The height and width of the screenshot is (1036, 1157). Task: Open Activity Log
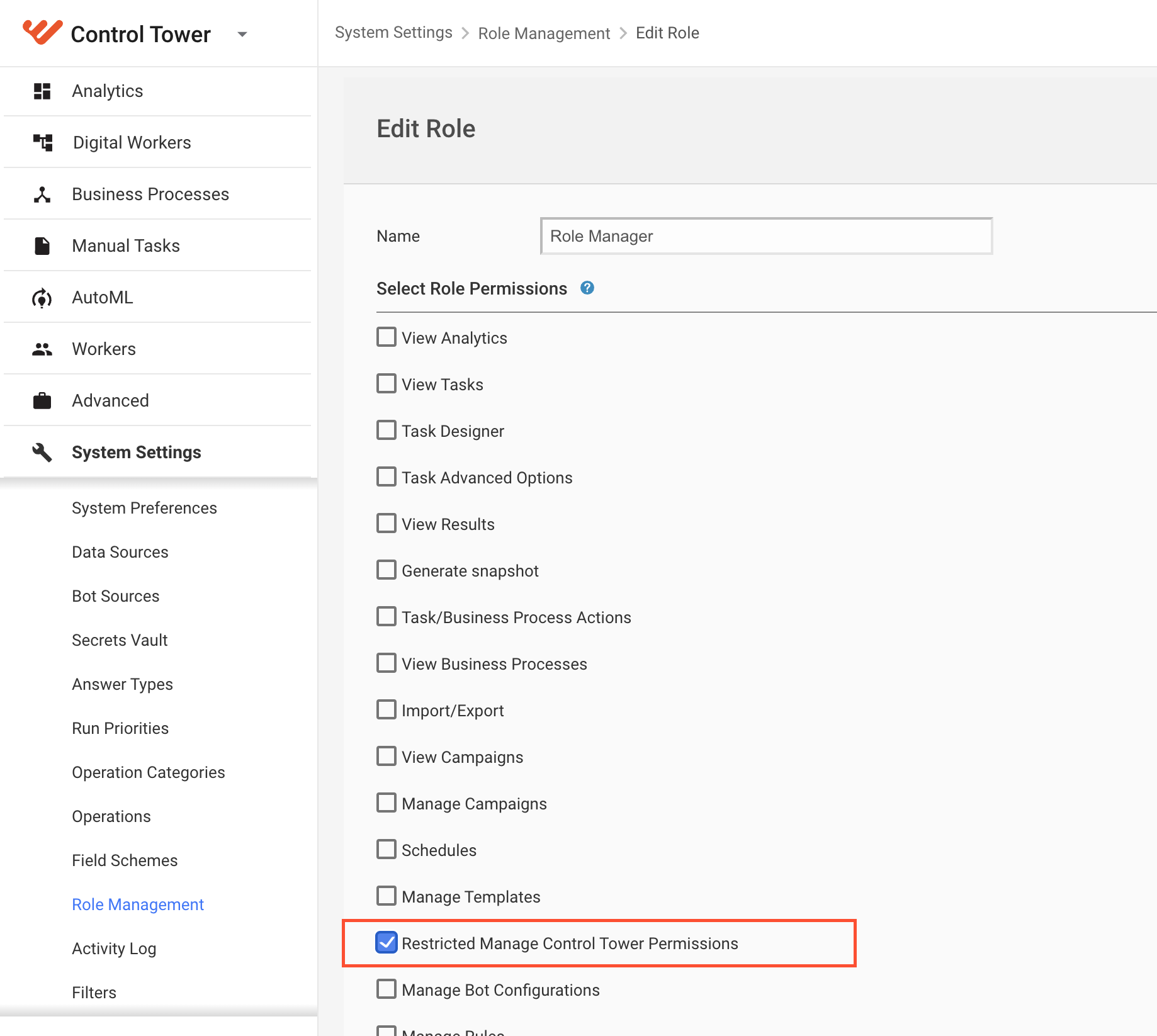114,949
